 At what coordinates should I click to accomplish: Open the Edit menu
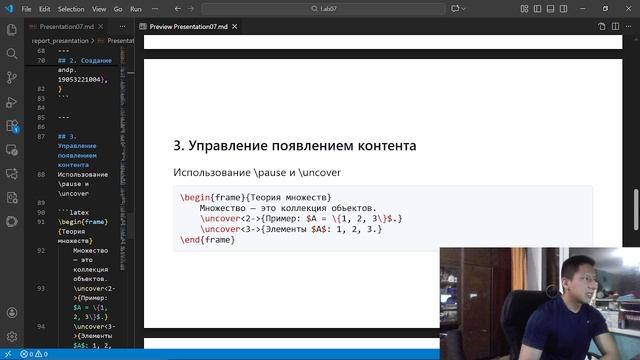coord(44,9)
